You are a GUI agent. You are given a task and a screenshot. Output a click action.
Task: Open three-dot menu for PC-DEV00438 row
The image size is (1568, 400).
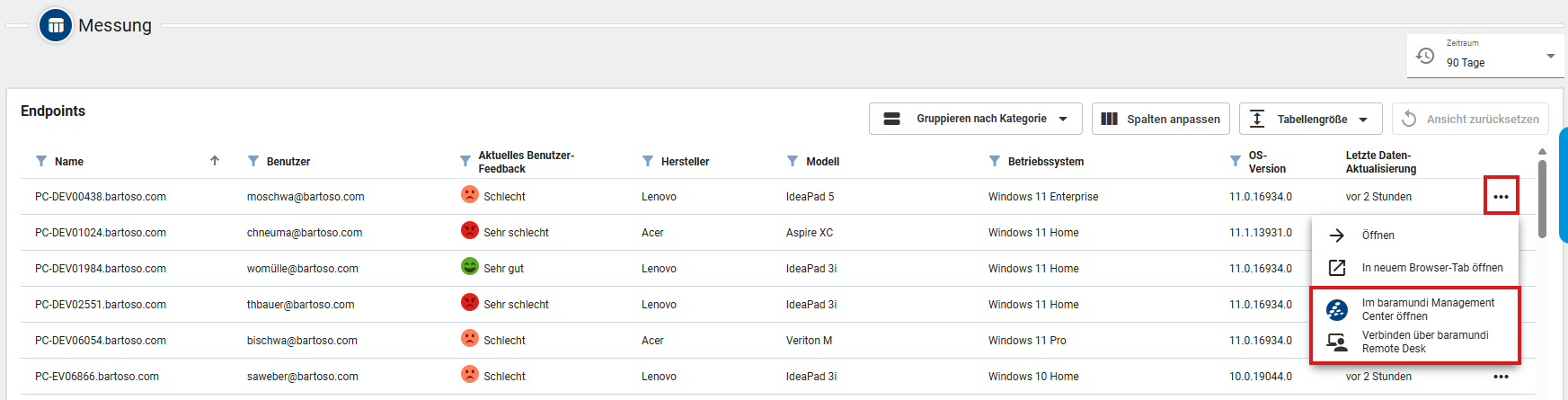pyautogui.click(x=1501, y=196)
